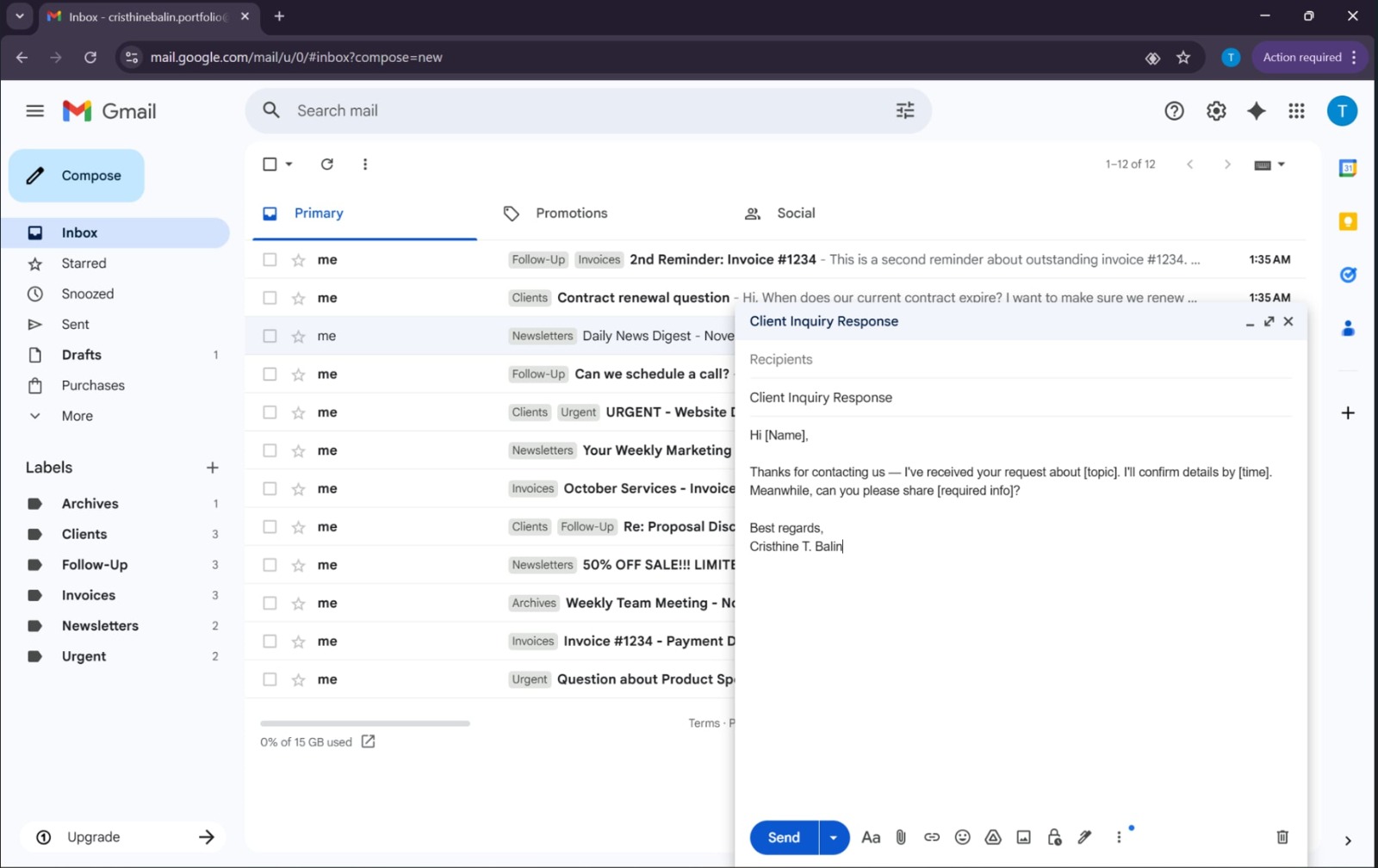Screen dimensions: 1378x868
Task: Open more compose options three-dot menu
Action: 1119,837
